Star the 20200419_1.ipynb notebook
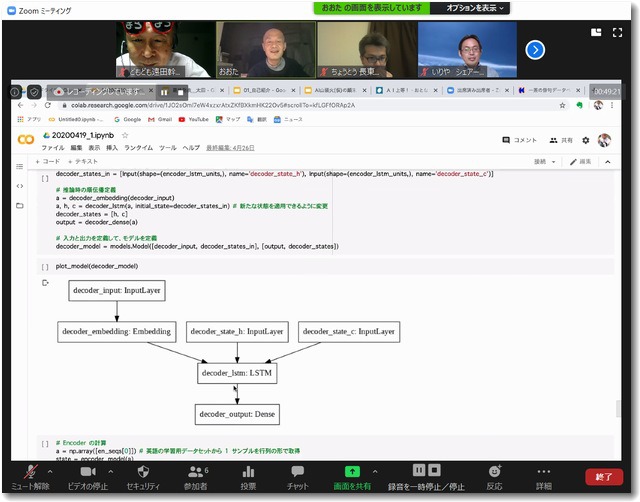 [x=125, y=135]
